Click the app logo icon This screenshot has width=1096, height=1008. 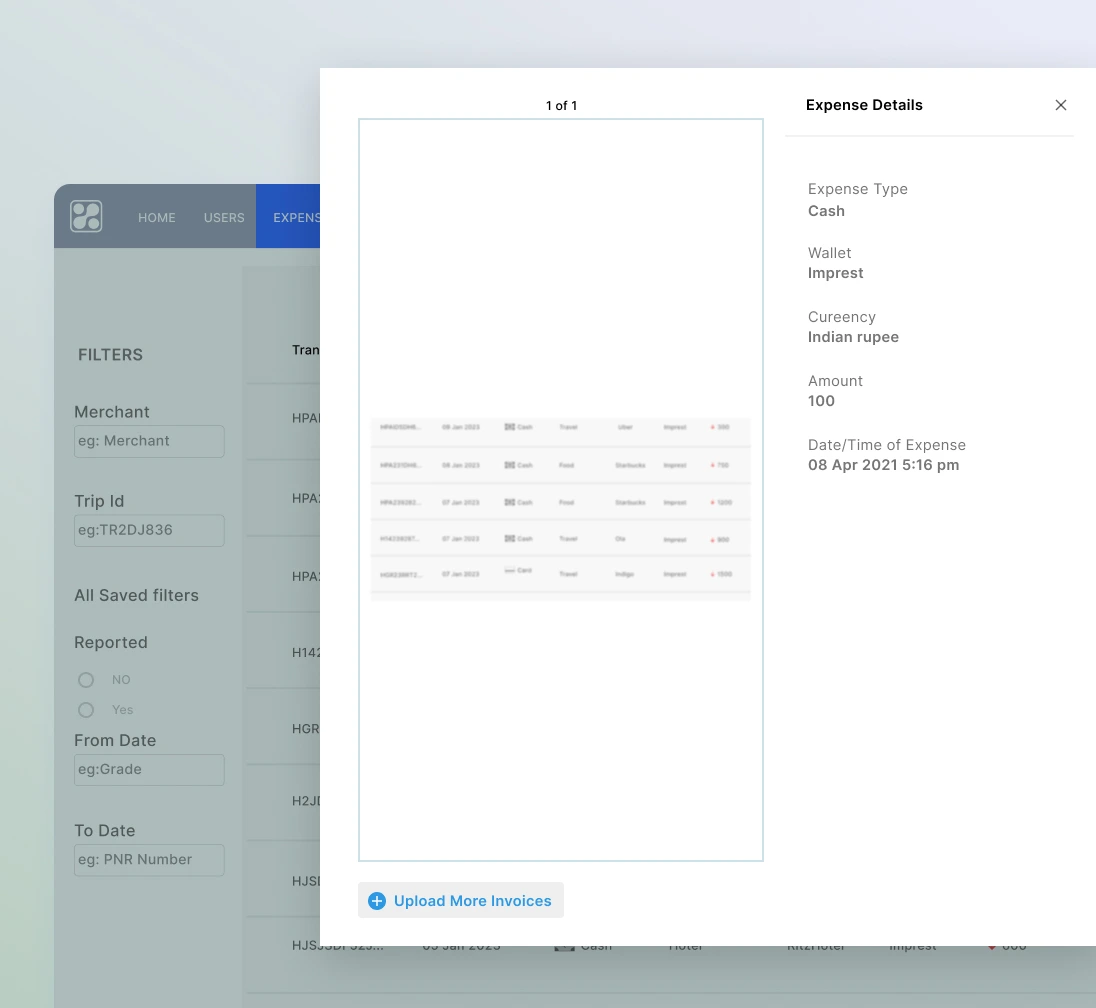point(86,216)
